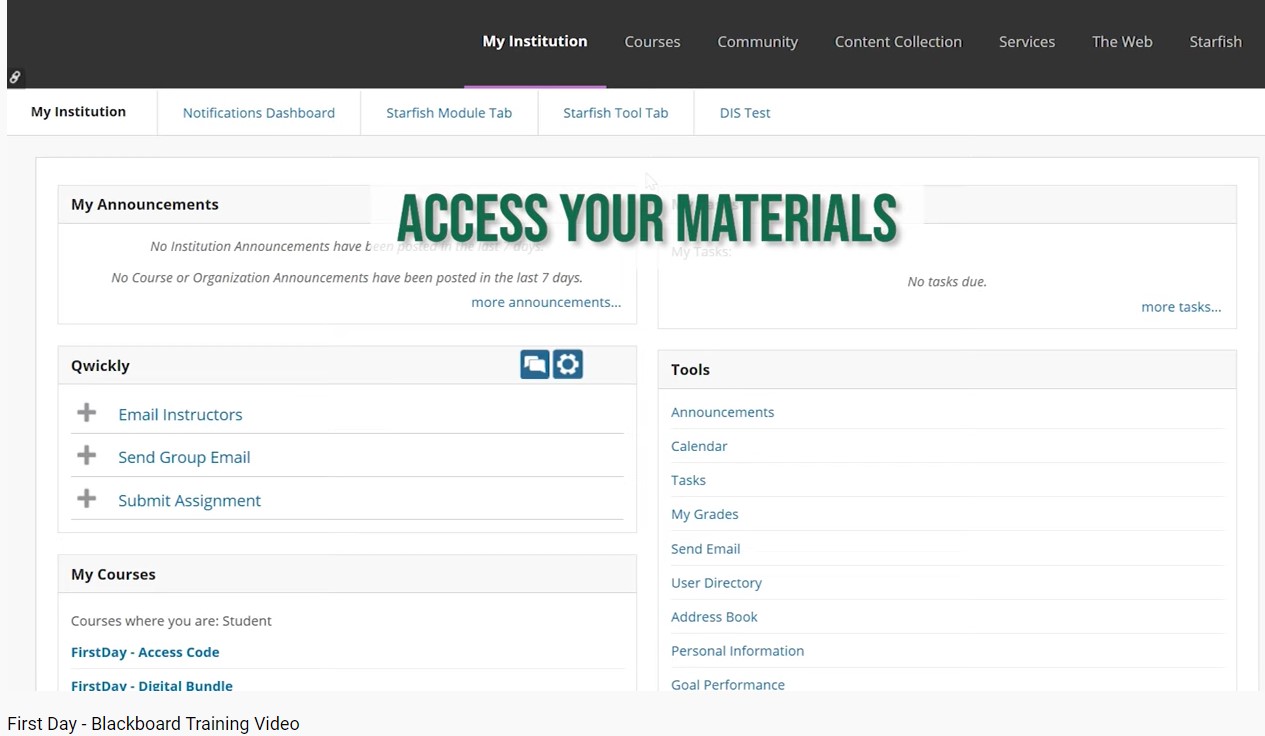Expand Send Group Email plus icon
The image size is (1265, 736).
pyautogui.click(x=87, y=456)
